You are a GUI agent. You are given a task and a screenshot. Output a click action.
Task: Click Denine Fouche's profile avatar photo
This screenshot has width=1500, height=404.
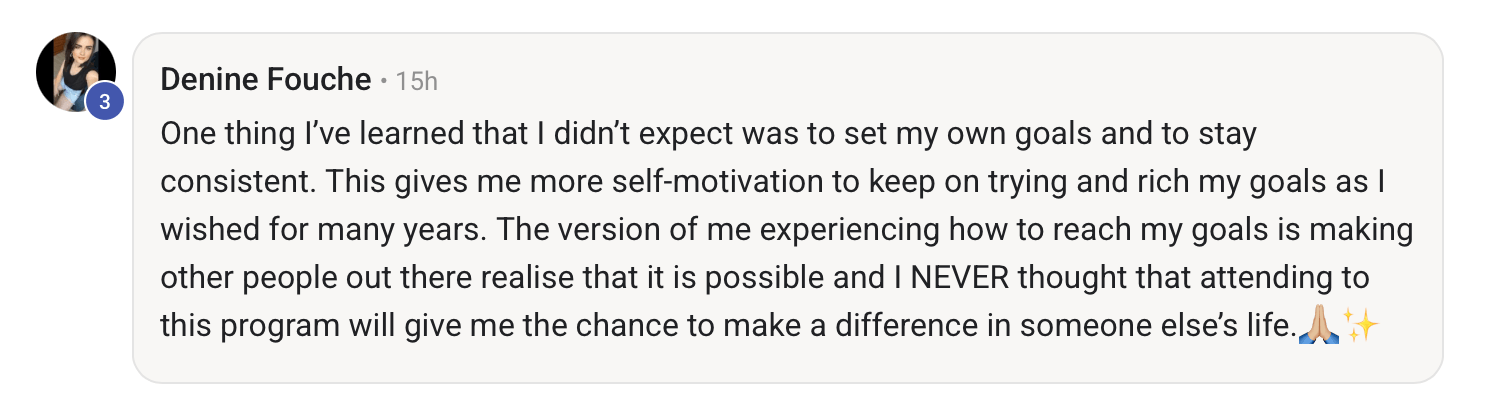pyautogui.click(x=75, y=71)
